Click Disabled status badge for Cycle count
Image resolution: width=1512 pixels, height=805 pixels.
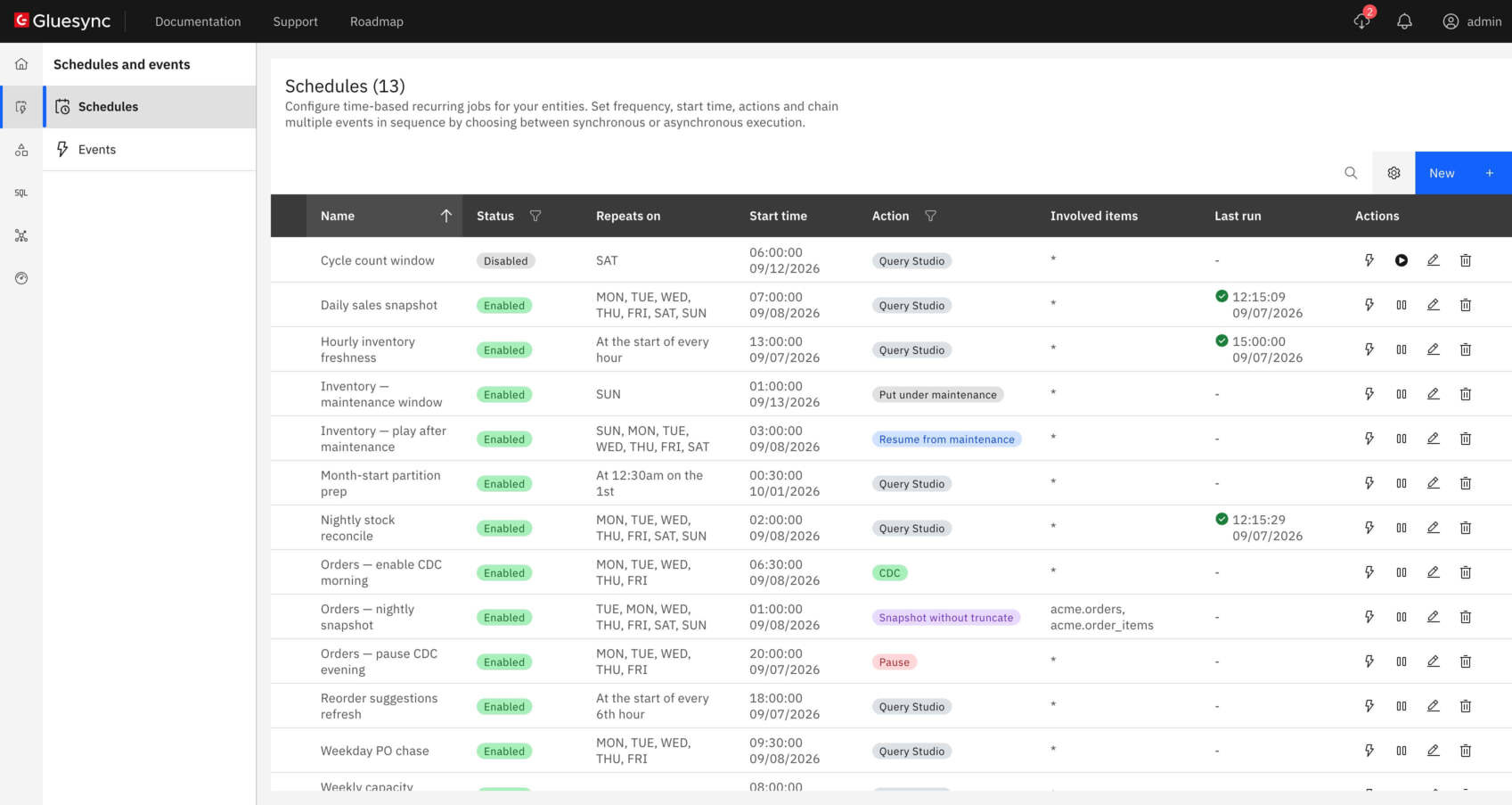point(506,261)
